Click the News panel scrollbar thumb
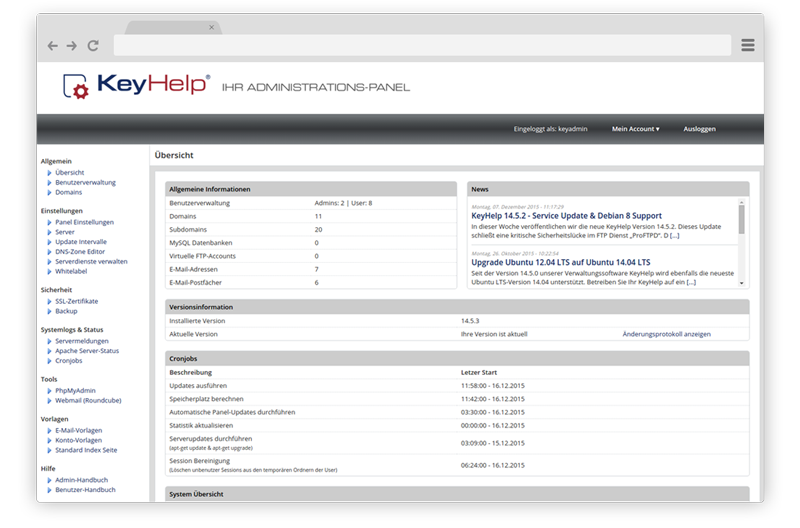 pyautogui.click(x=741, y=219)
